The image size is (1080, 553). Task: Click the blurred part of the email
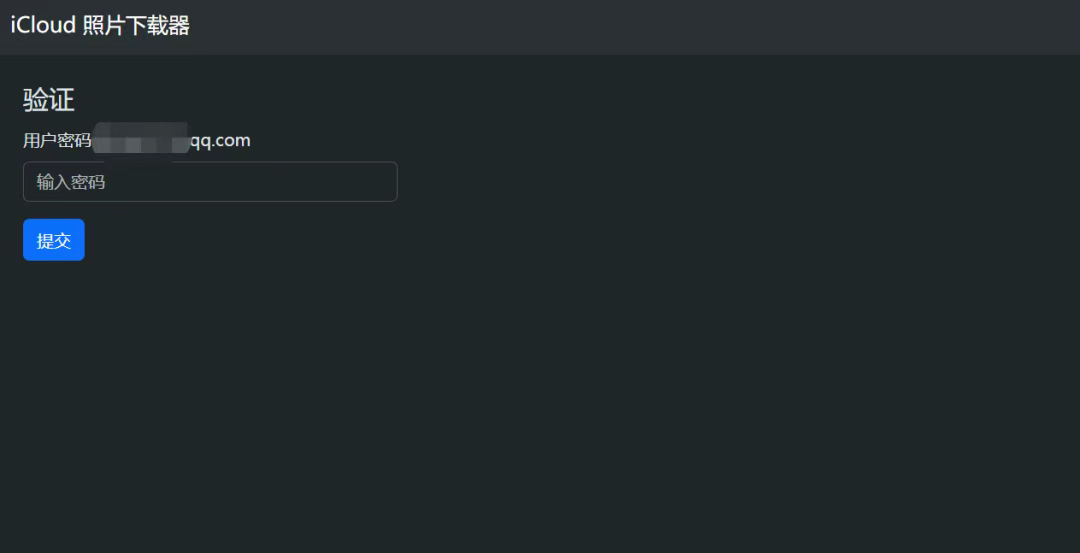tap(140, 141)
